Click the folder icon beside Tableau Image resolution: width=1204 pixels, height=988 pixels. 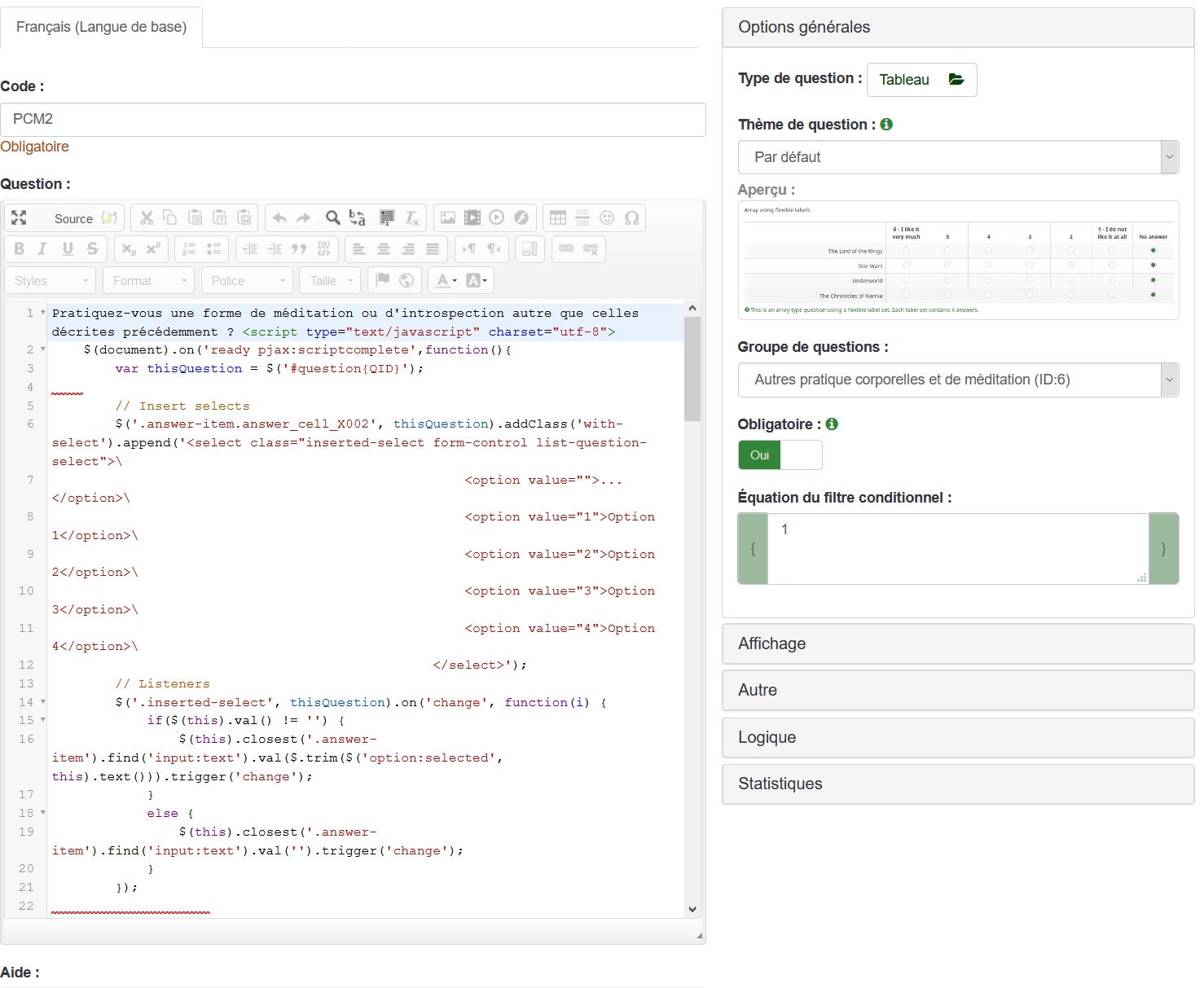click(x=956, y=80)
